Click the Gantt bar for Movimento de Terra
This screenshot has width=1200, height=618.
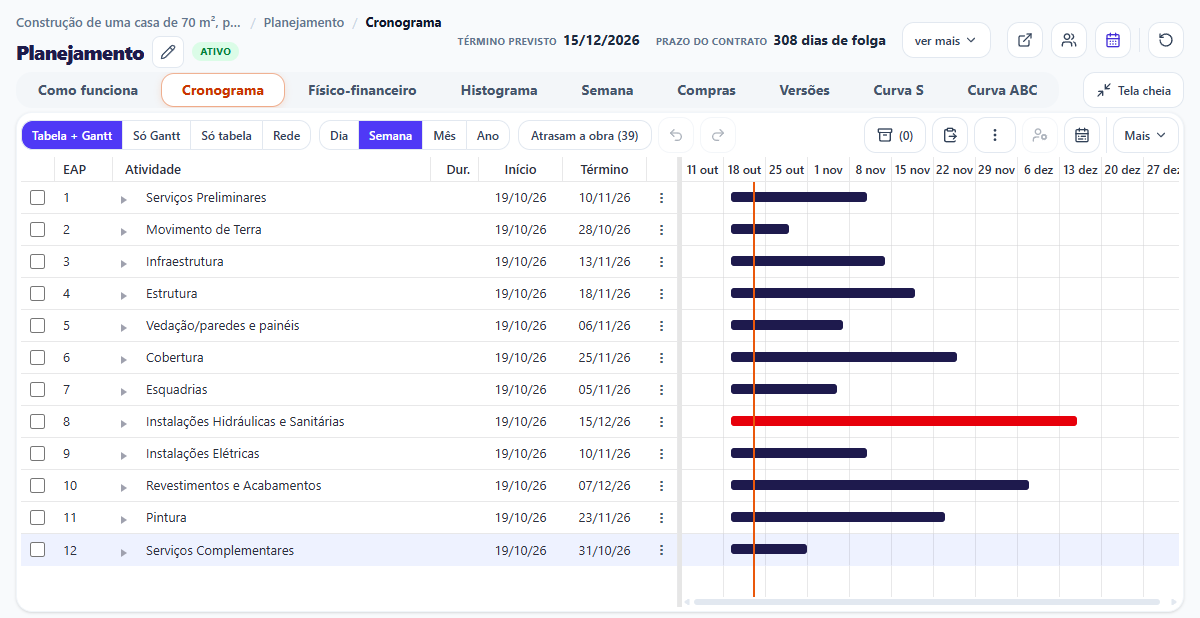pos(760,229)
